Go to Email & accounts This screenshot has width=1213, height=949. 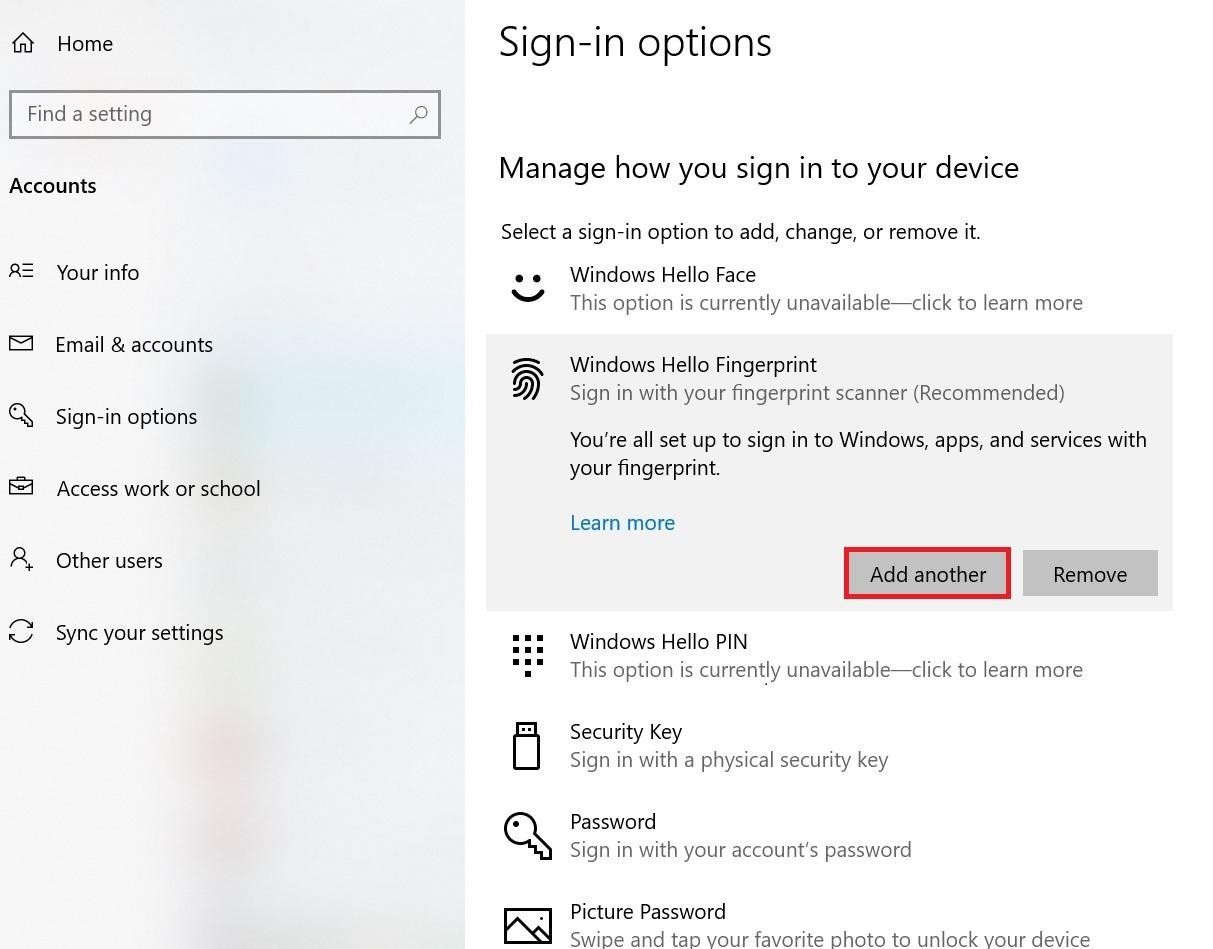coord(133,344)
